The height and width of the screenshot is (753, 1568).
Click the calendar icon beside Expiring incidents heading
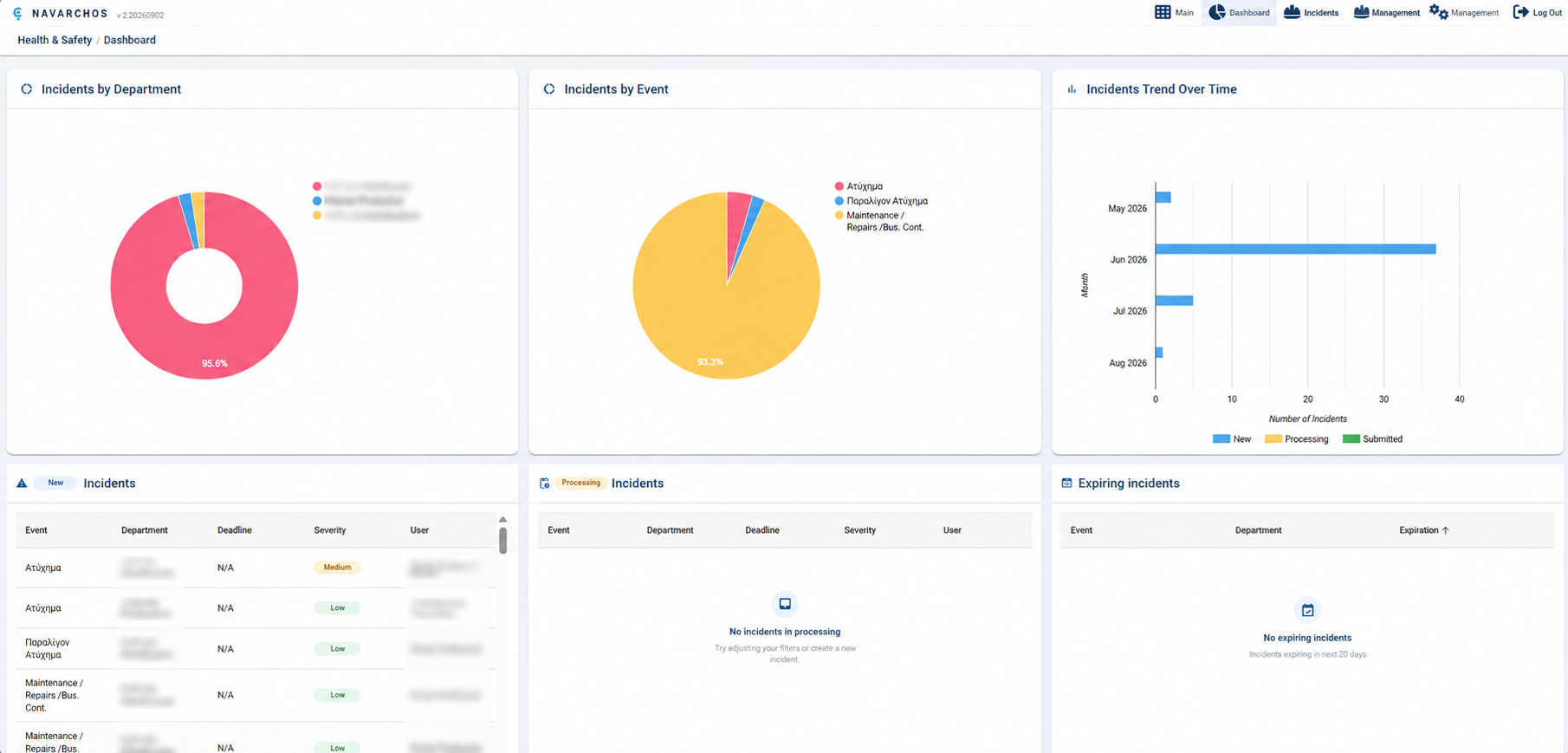click(x=1066, y=484)
